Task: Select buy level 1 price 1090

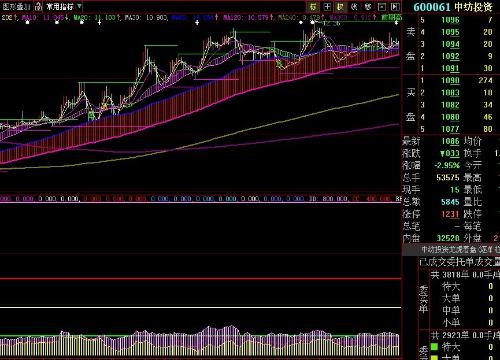Action: 450,80
